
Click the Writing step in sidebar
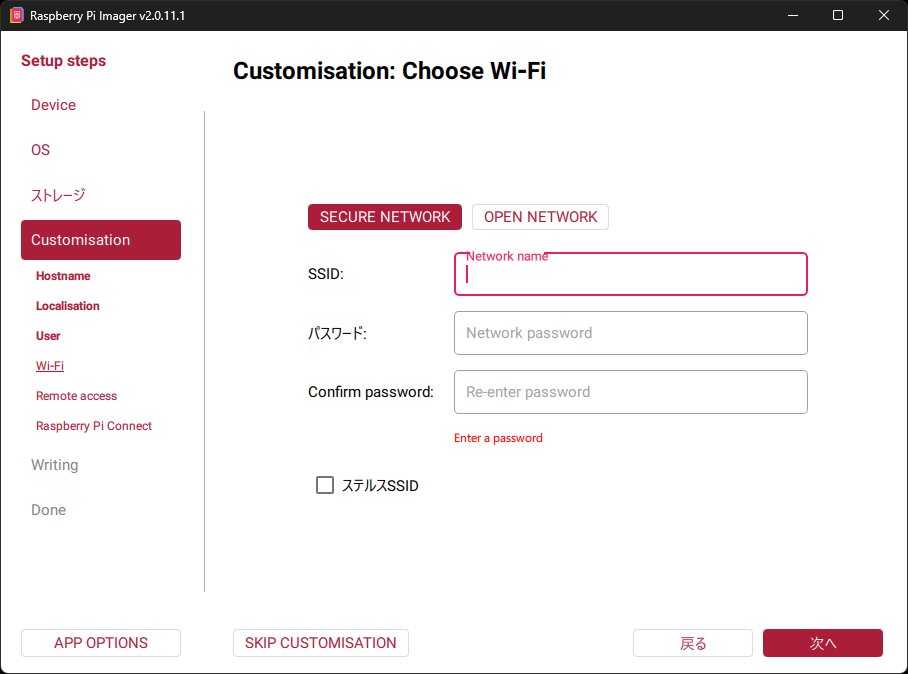tap(54, 465)
